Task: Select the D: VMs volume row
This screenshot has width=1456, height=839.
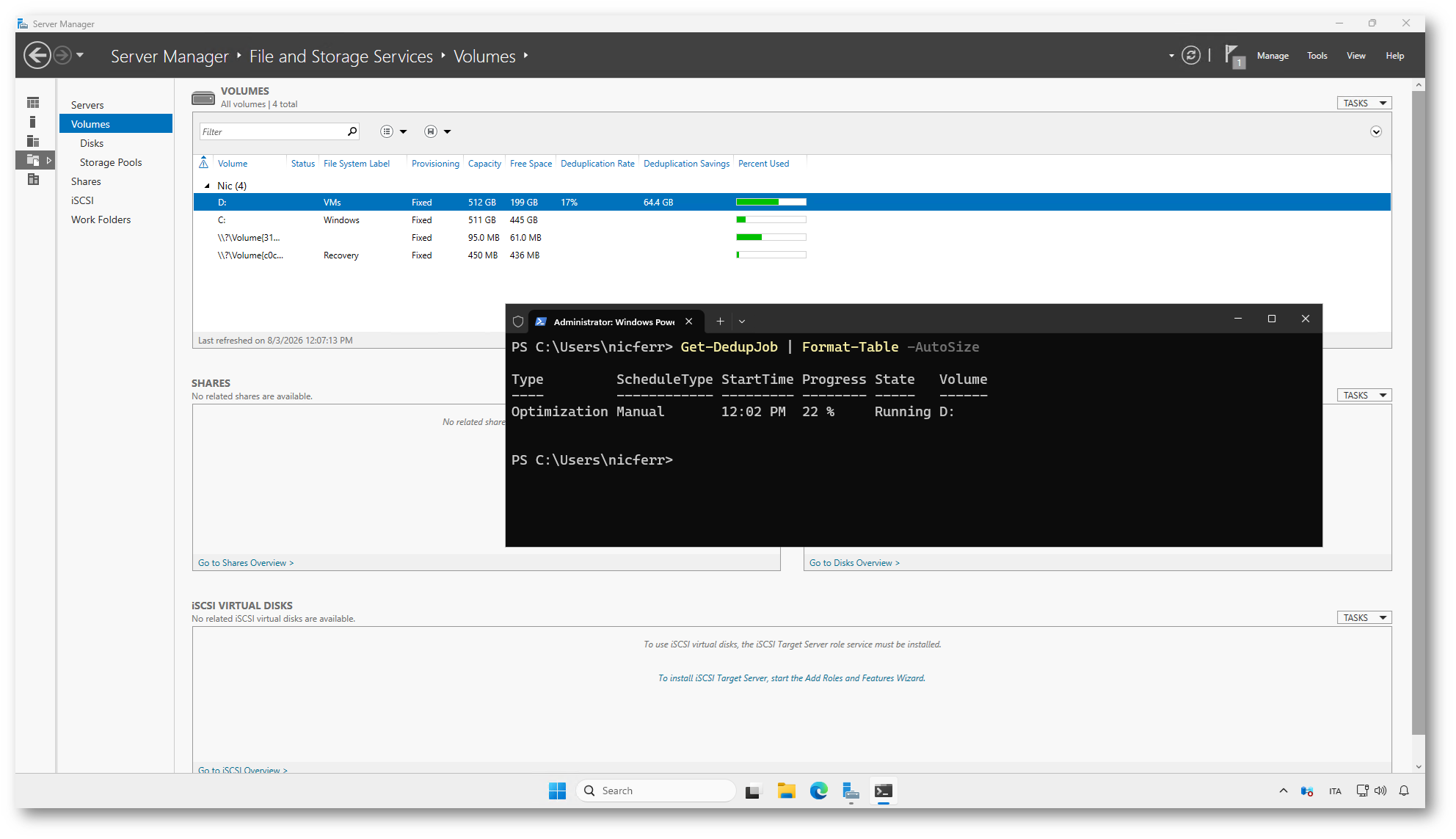Action: click(x=792, y=202)
